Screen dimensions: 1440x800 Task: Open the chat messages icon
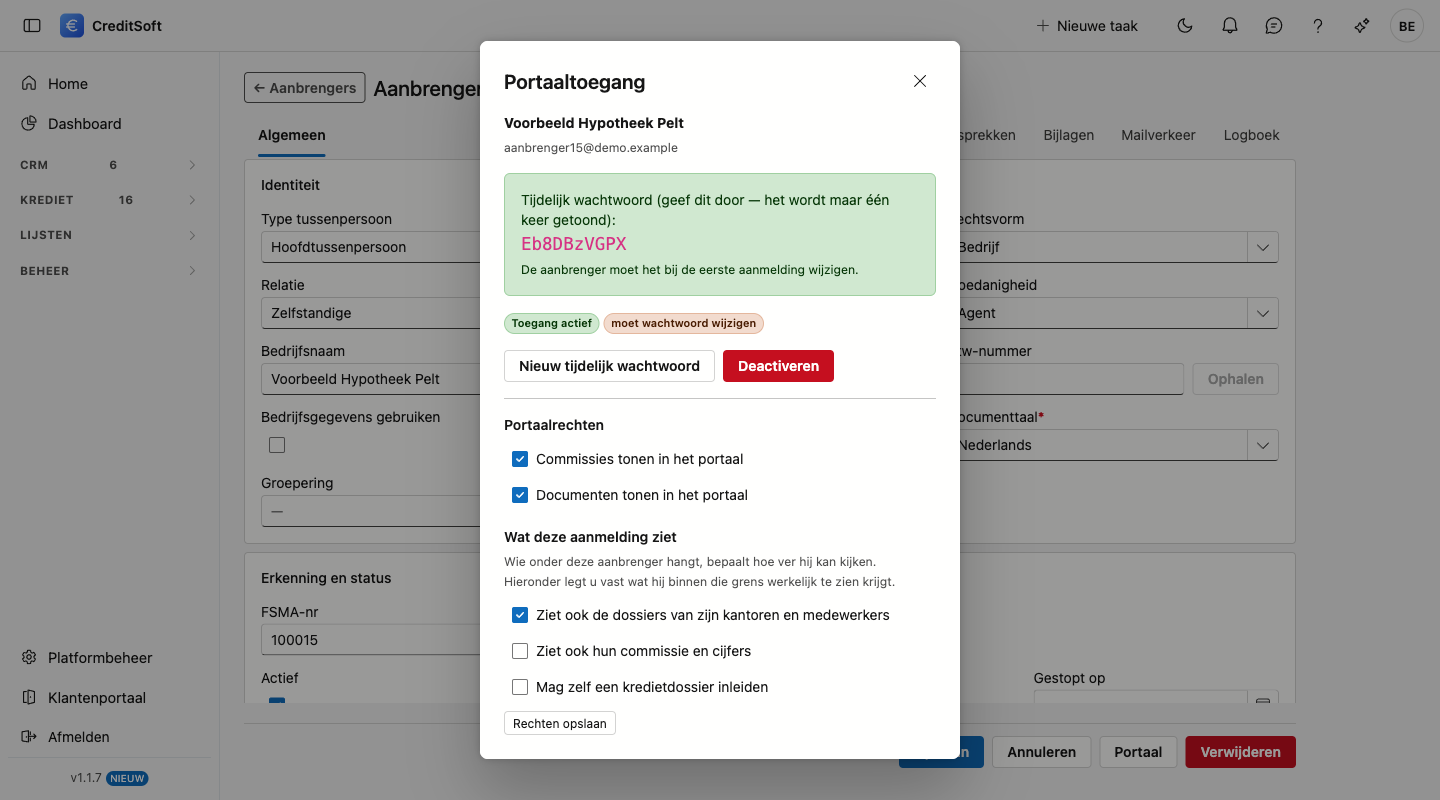click(1274, 26)
